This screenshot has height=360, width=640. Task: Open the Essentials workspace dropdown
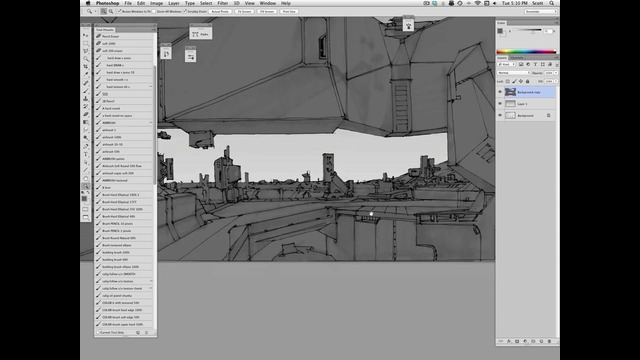[540, 11]
